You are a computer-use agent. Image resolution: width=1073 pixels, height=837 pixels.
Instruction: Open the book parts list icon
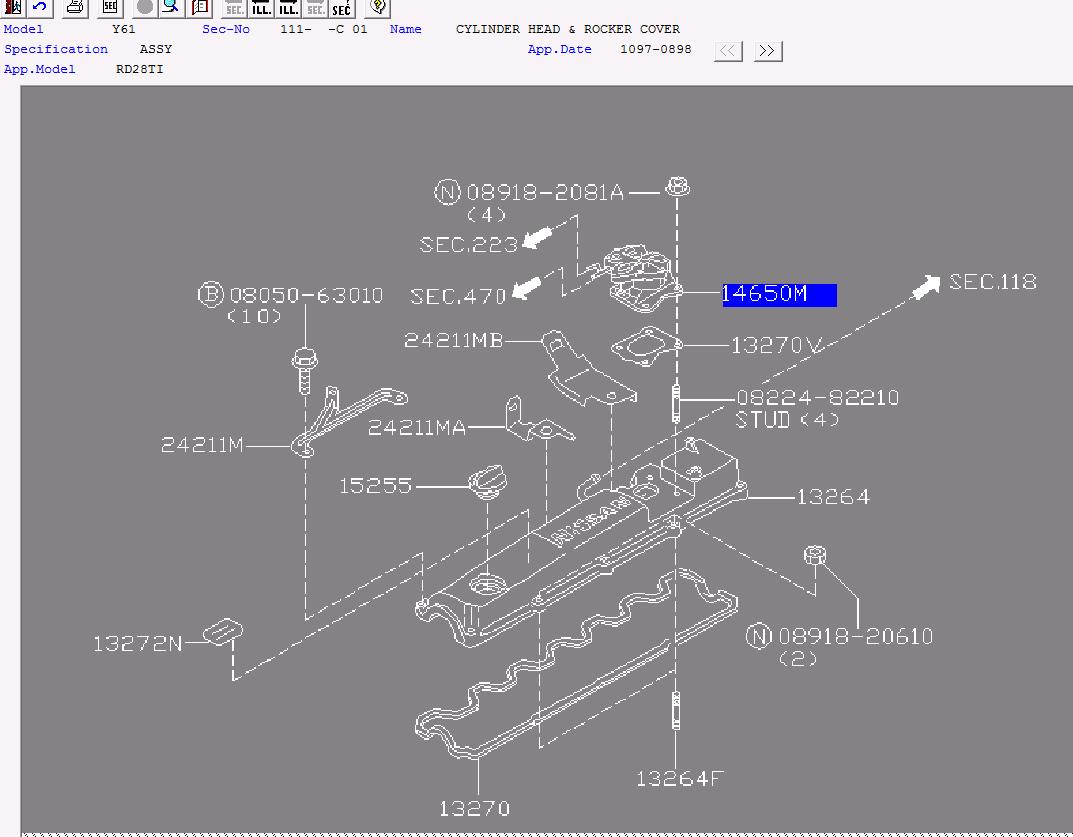coord(200,8)
